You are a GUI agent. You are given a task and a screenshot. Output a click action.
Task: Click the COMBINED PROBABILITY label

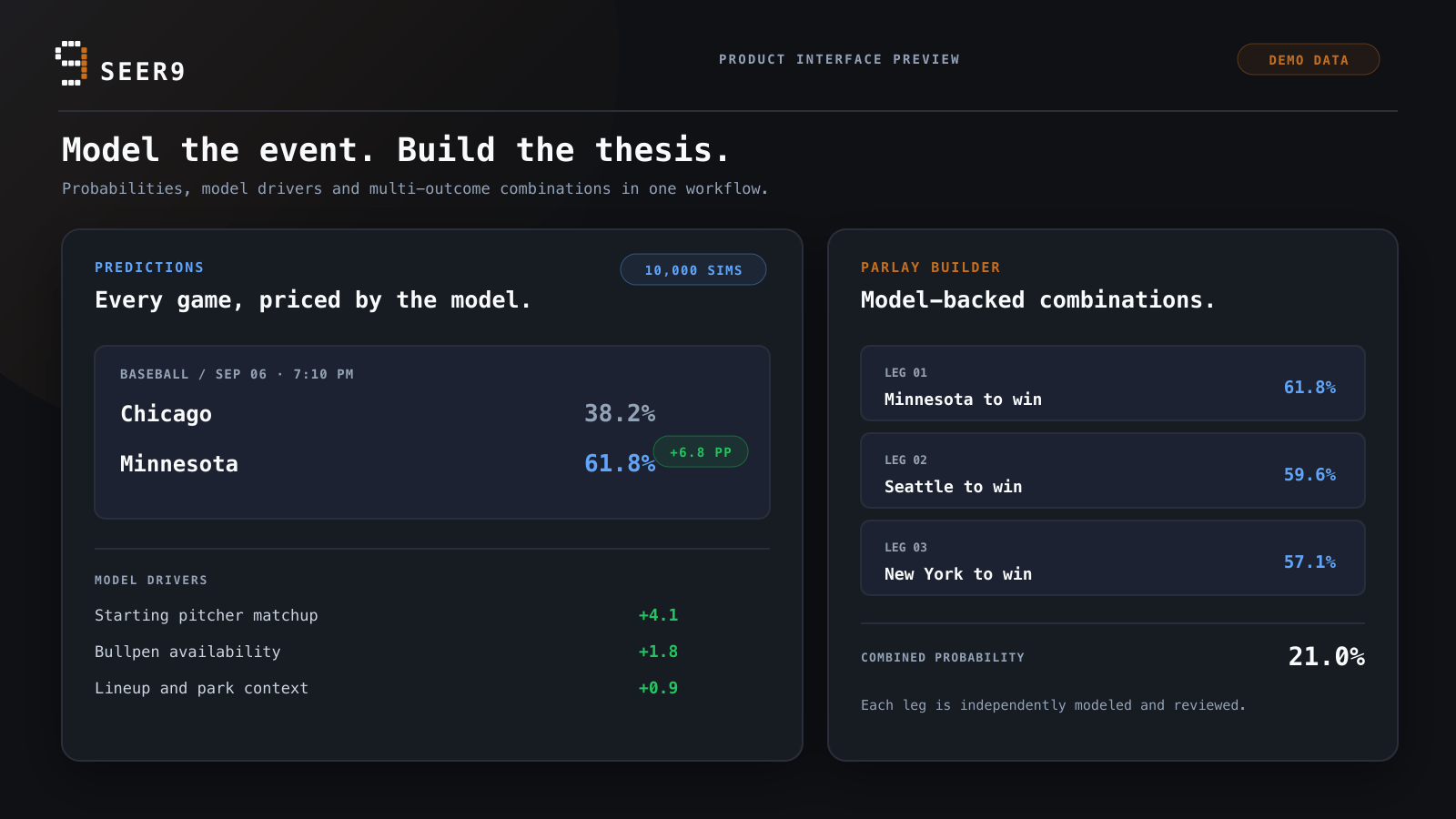point(943,658)
